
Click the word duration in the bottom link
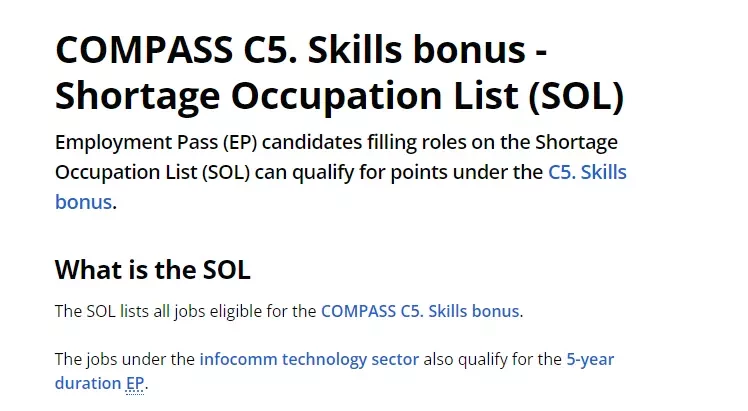coord(88,383)
